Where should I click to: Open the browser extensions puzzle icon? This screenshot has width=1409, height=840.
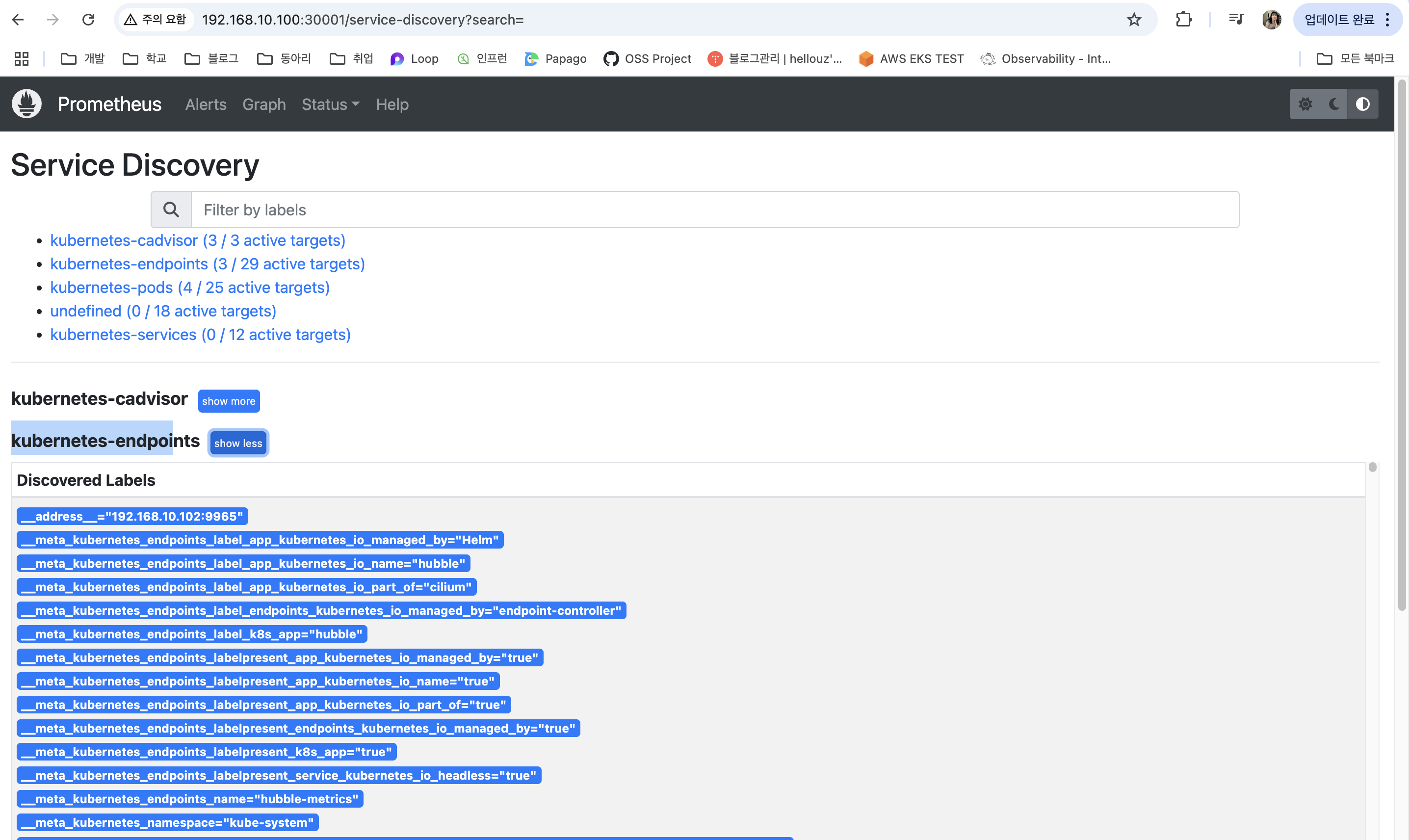pos(1183,20)
